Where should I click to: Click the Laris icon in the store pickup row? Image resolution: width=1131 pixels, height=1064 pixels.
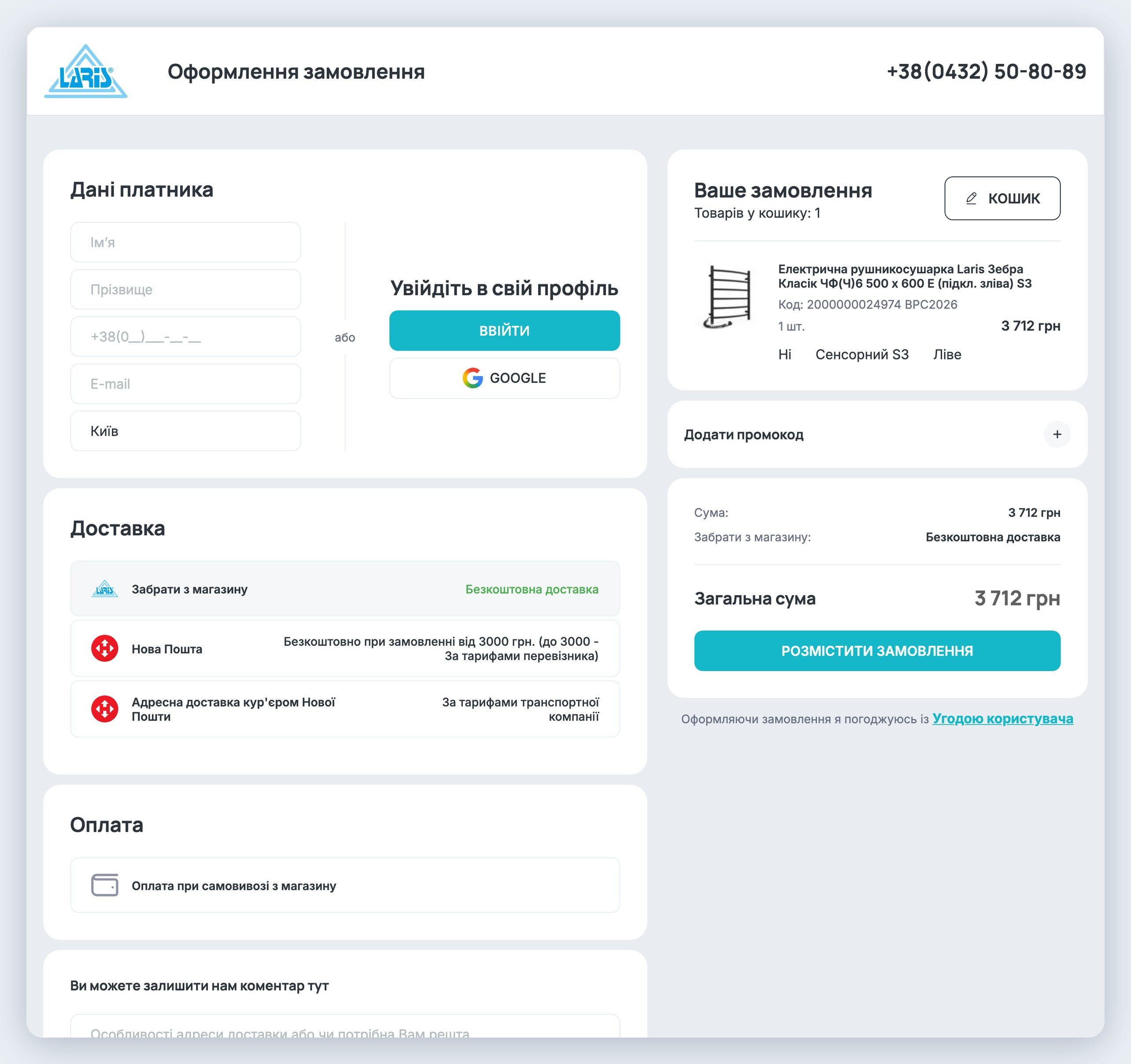pyautogui.click(x=105, y=589)
